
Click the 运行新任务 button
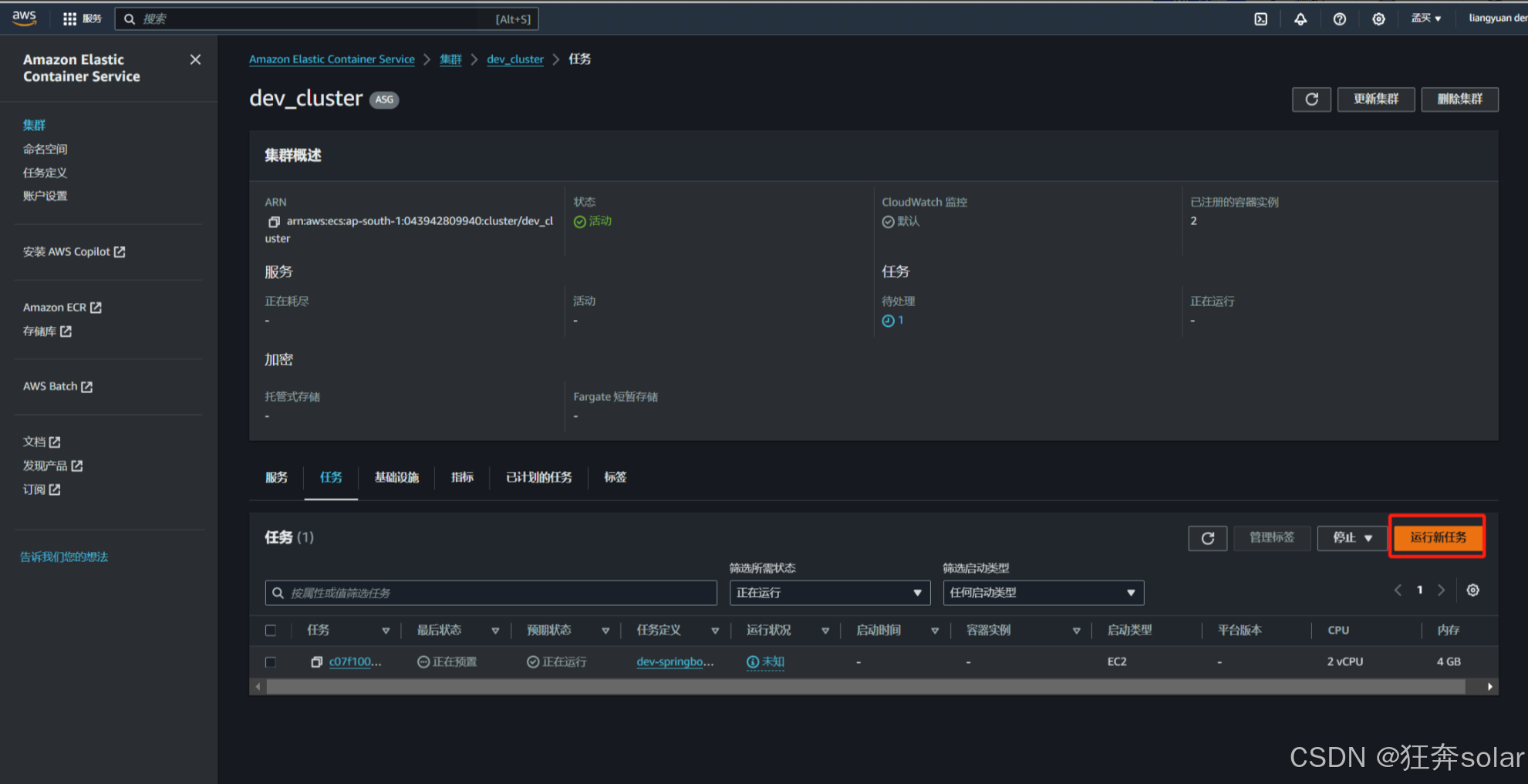point(1438,537)
